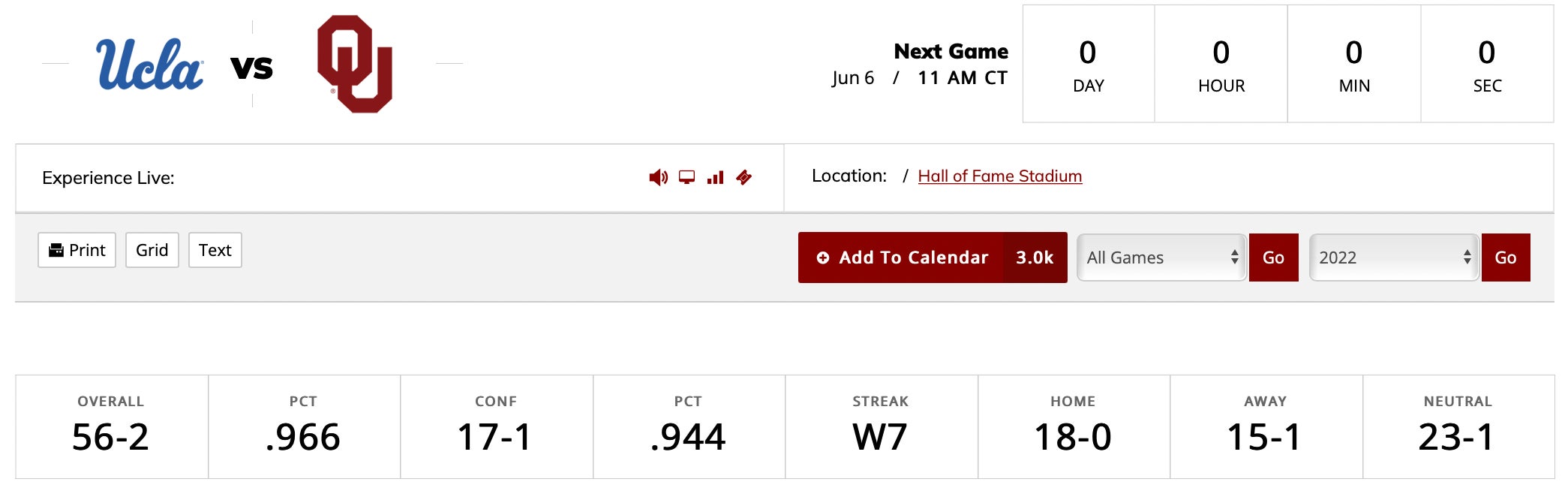Click the printer icon in Print button
Image resolution: width=1568 pixels, height=491 pixels.
(x=56, y=250)
